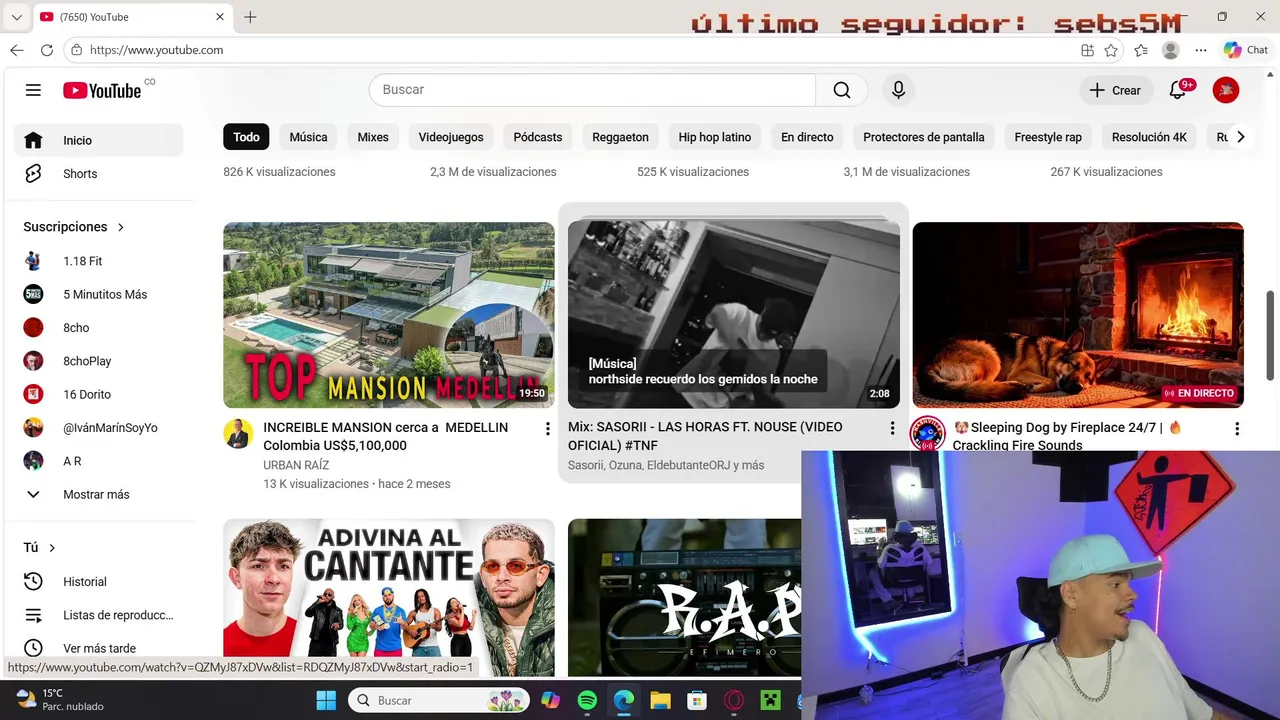
Task: Go to Inicio in the sidebar
Action: click(x=98, y=140)
